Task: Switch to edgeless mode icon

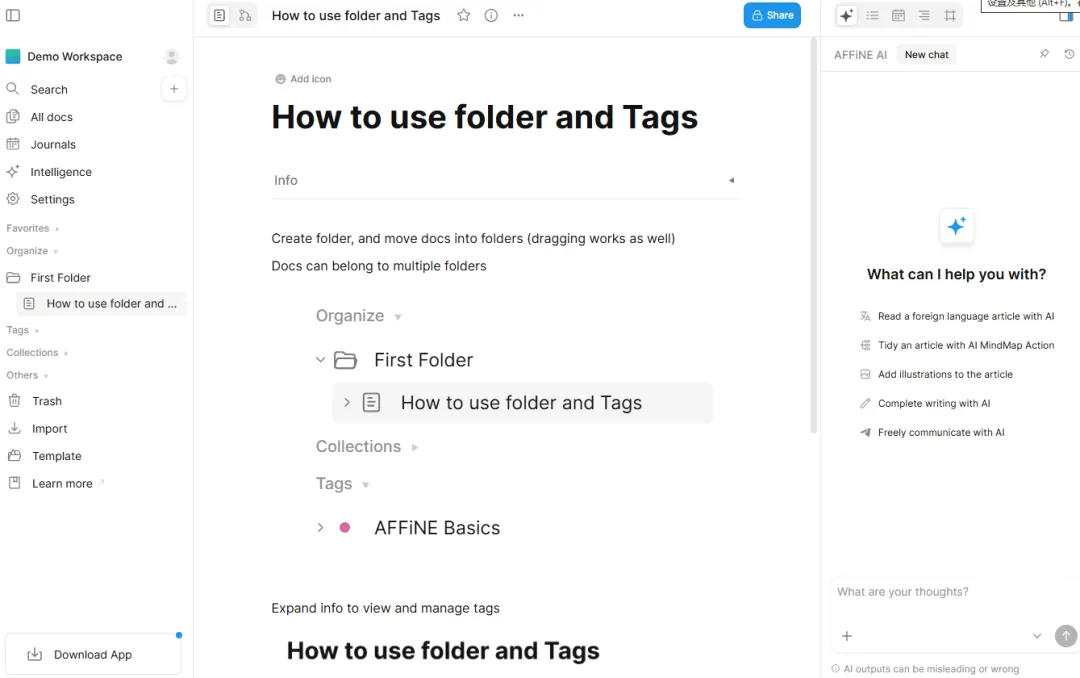Action: 245,15
